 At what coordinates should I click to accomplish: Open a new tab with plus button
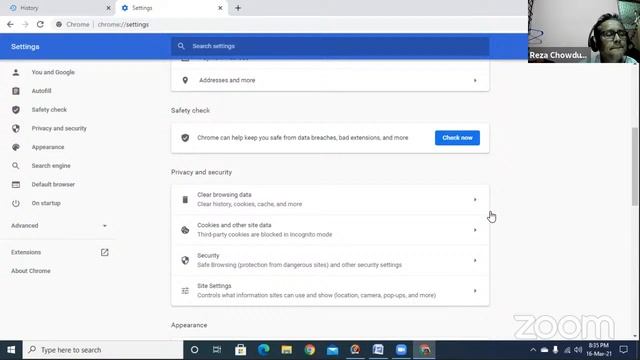pyautogui.click(x=238, y=8)
